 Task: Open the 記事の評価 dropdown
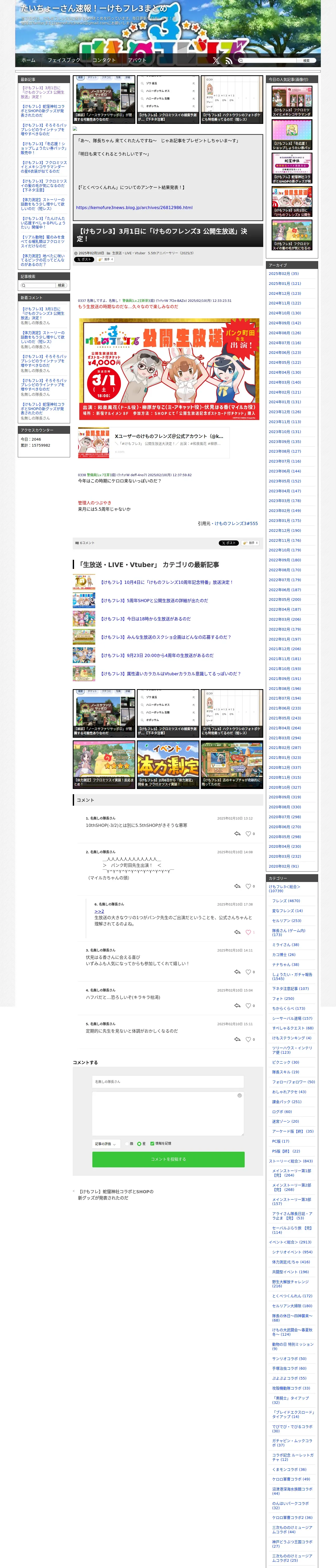click(x=106, y=1144)
